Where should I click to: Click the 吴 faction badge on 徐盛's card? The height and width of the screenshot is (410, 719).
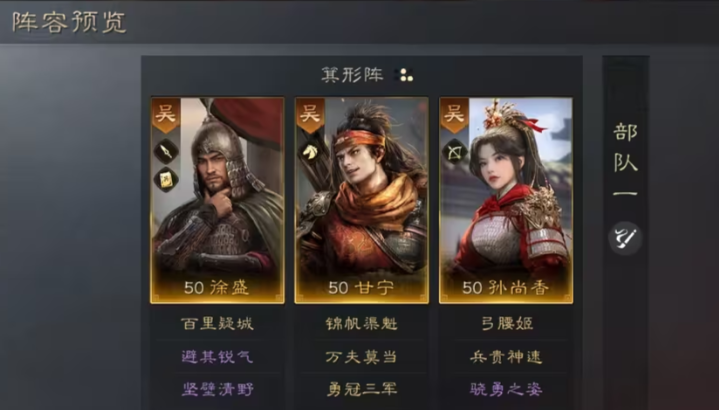(x=165, y=115)
